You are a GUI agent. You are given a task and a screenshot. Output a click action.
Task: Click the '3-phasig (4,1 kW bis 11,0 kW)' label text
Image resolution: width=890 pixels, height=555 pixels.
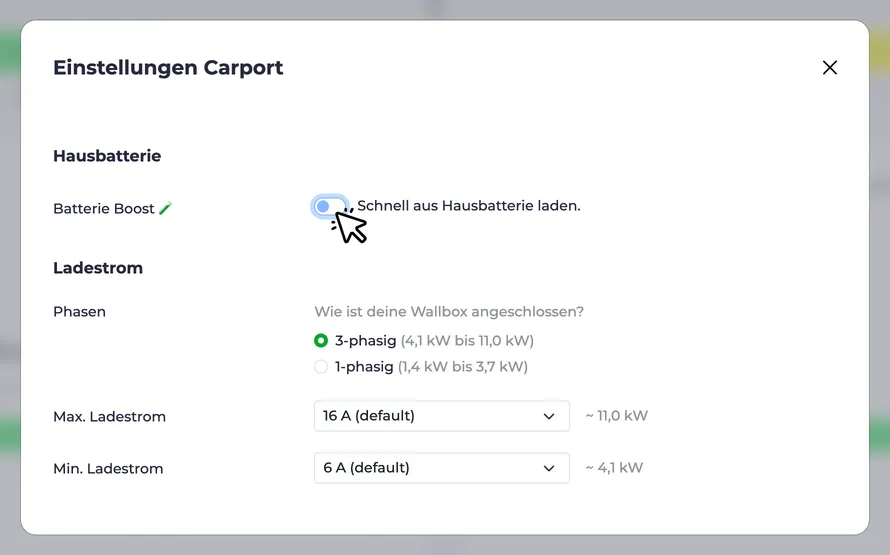[434, 340]
